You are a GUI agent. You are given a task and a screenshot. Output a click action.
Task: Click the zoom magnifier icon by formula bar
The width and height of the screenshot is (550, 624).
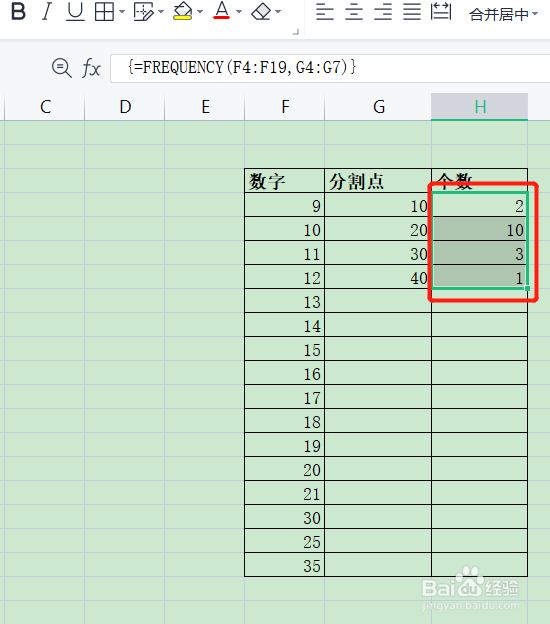(62, 68)
